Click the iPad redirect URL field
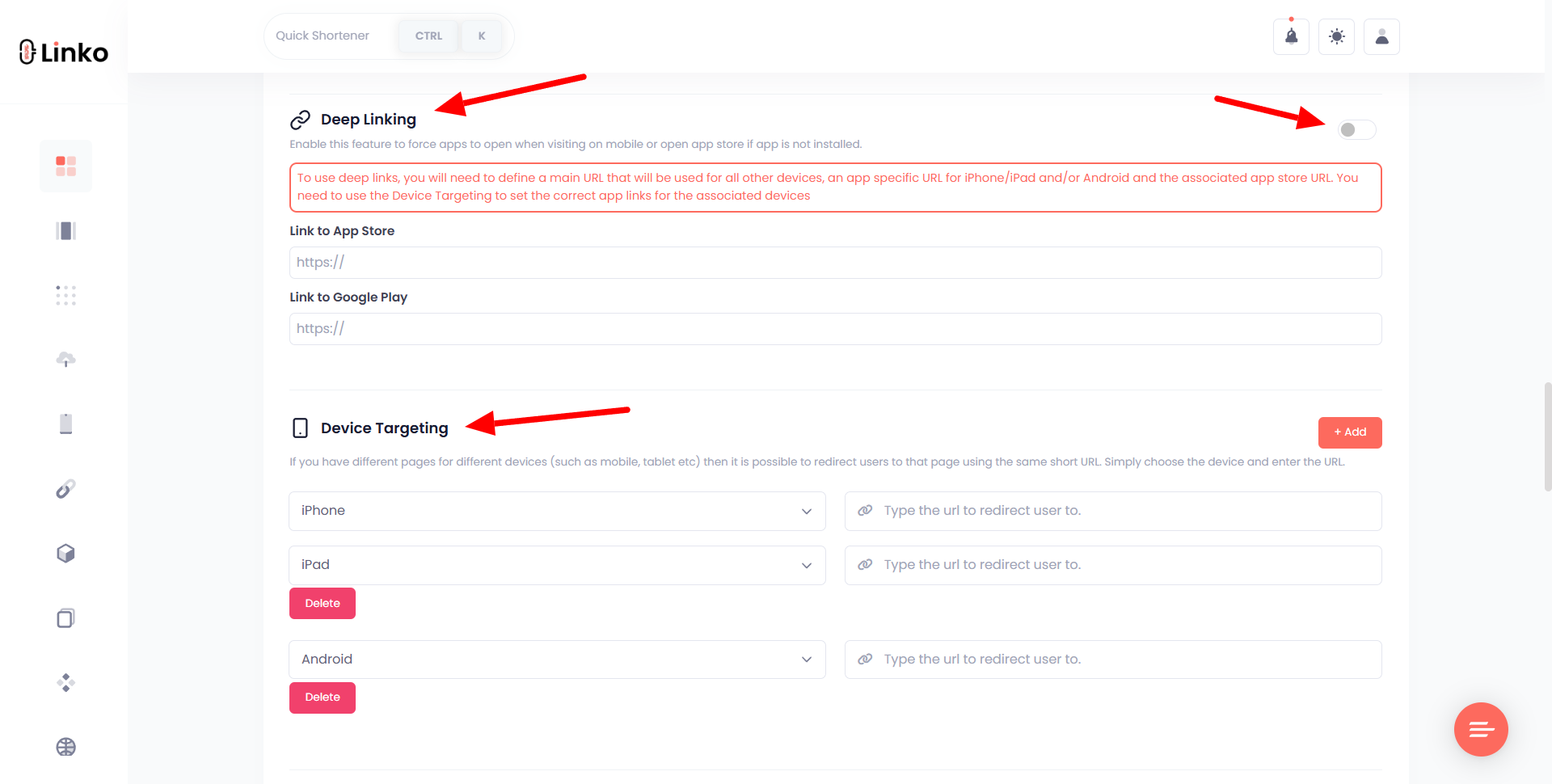 click(1113, 565)
